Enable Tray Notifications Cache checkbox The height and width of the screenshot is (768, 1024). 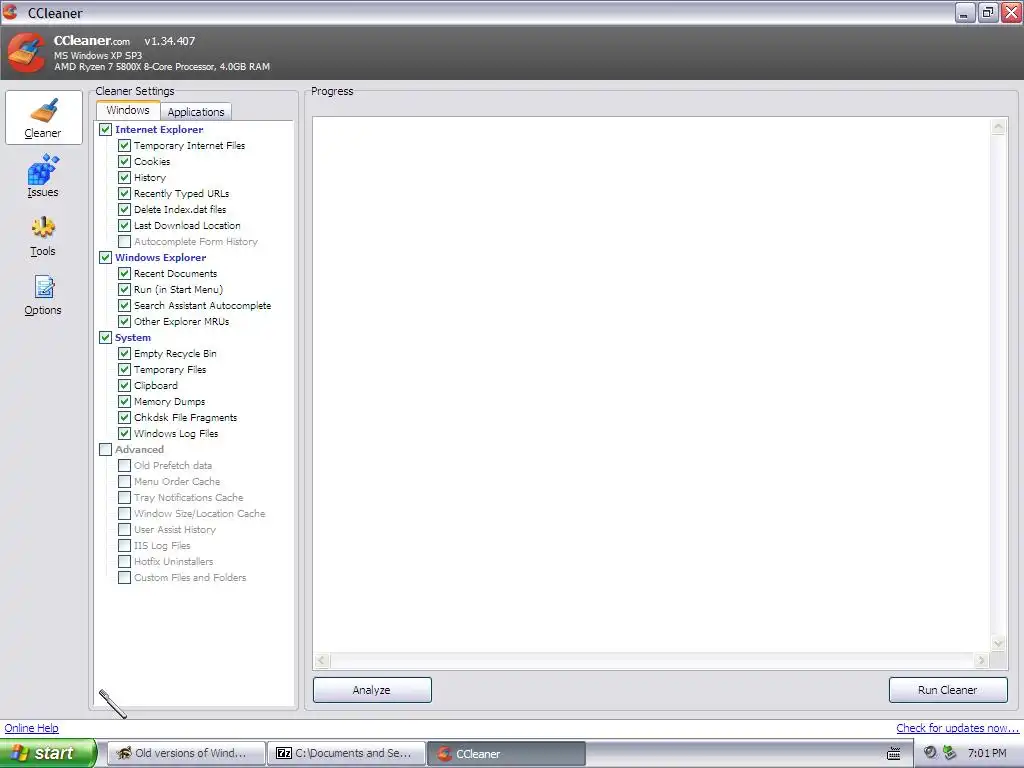pyautogui.click(x=124, y=497)
